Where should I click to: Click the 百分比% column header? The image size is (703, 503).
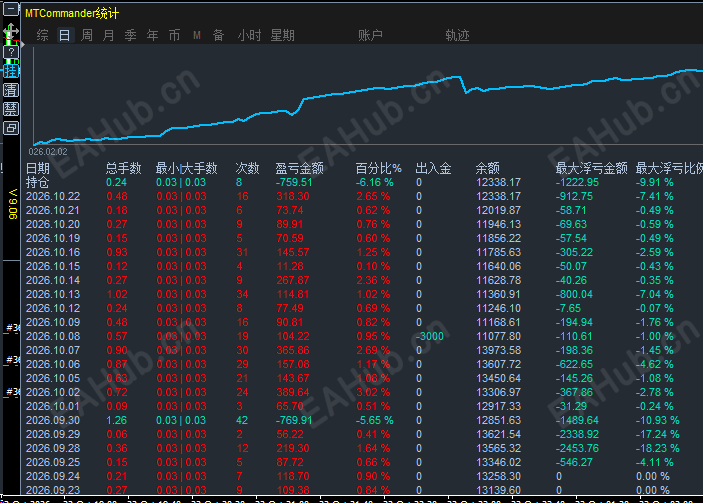click(x=378, y=169)
